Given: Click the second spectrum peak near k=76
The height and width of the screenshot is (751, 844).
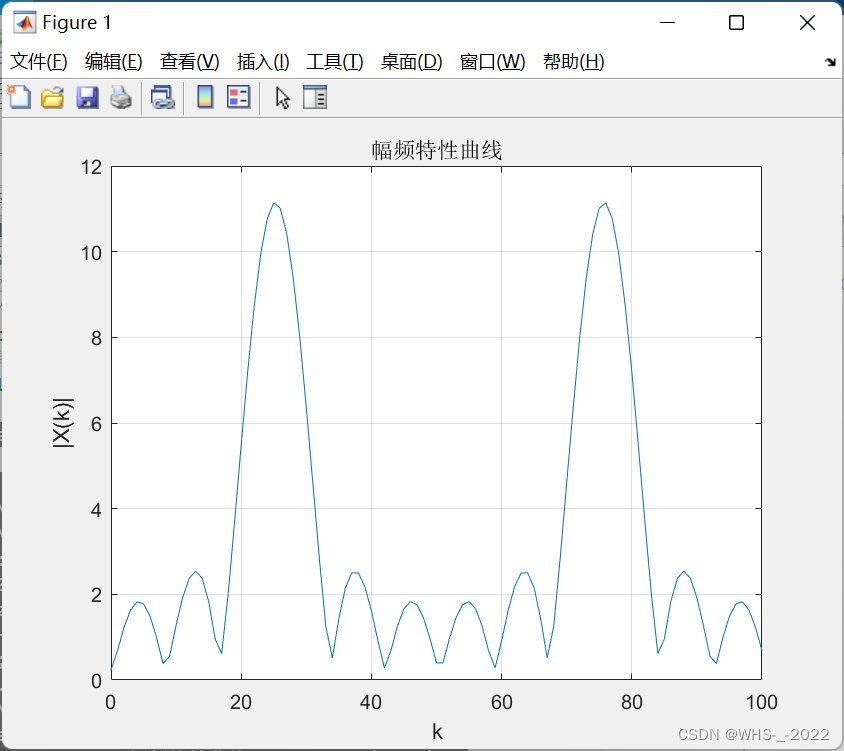Looking at the screenshot, I should (606, 203).
